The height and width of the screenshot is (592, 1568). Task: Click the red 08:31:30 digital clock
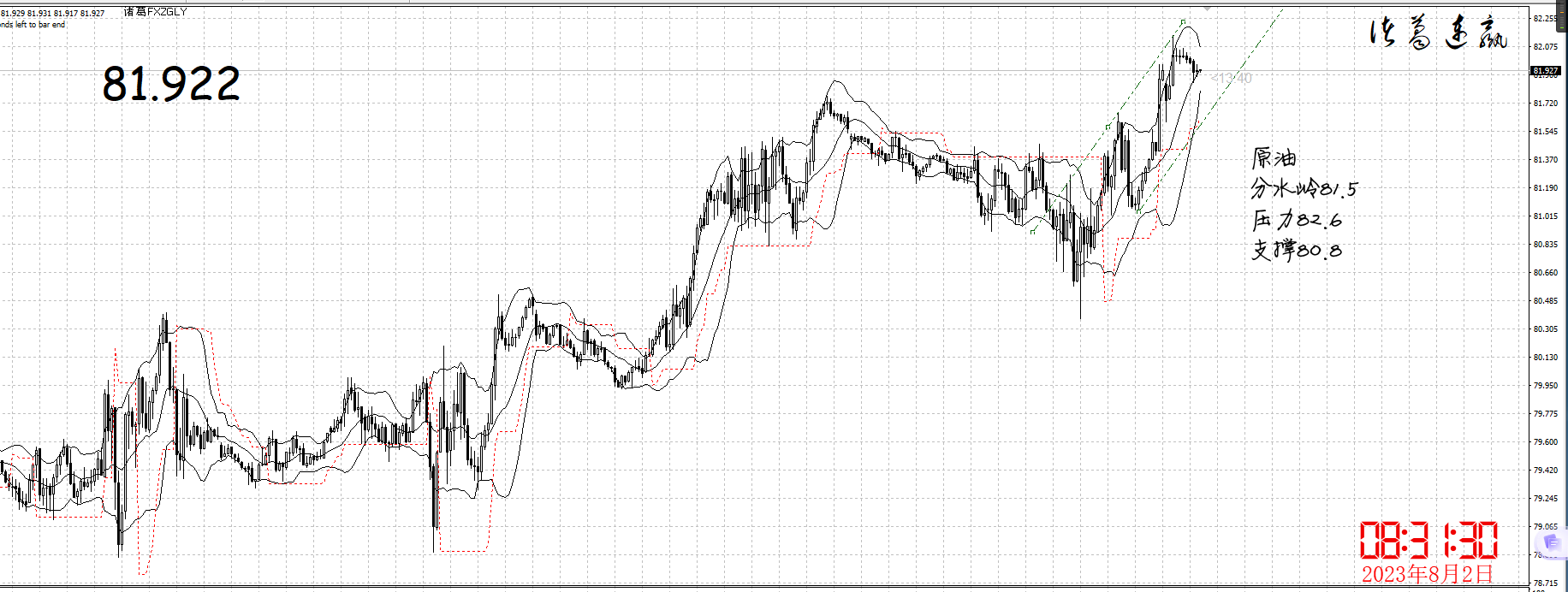pyautogui.click(x=1428, y=541)
